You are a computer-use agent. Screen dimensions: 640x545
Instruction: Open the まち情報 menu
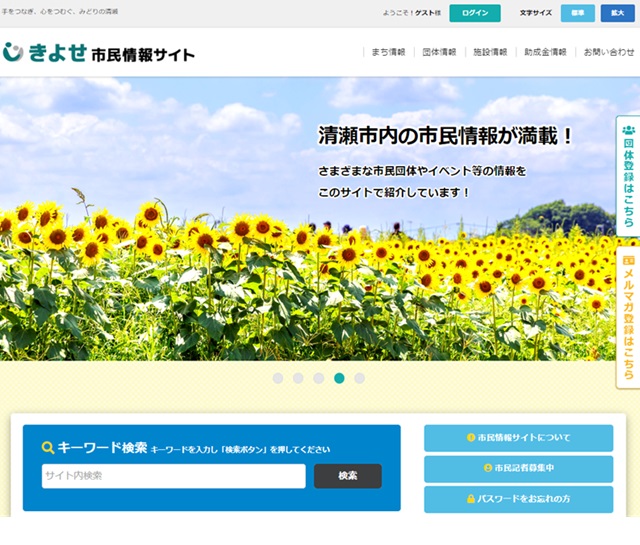point(387,52)
